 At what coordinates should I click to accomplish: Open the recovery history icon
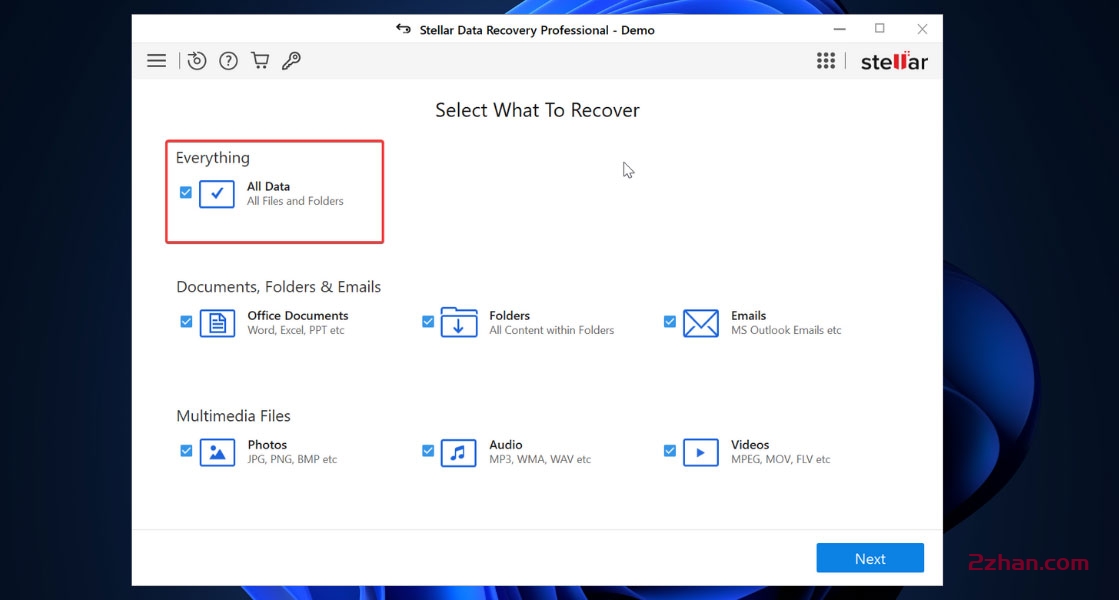(196, 60)
